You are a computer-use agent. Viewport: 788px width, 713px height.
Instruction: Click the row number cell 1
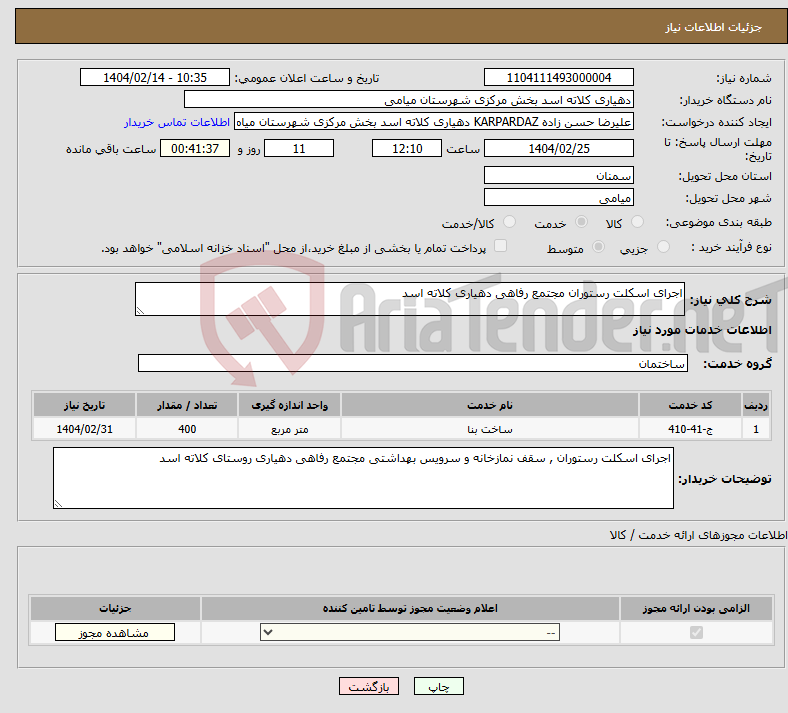(x=756, y=429)
